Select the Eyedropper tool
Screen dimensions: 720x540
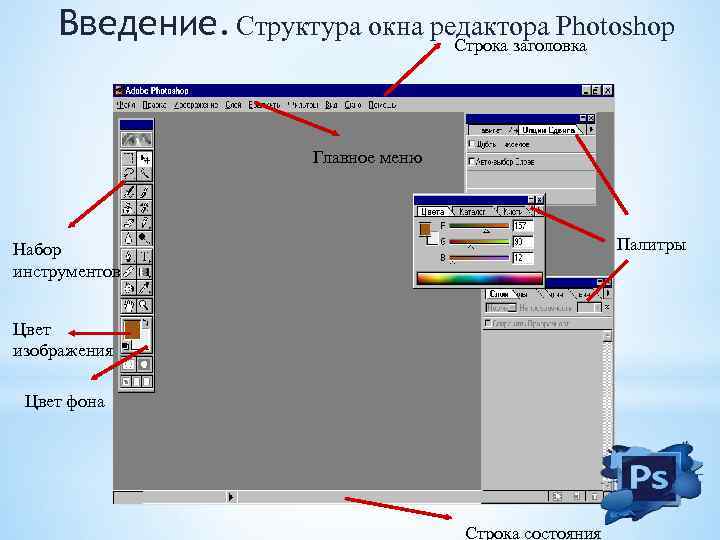click(x=145, y=288)
